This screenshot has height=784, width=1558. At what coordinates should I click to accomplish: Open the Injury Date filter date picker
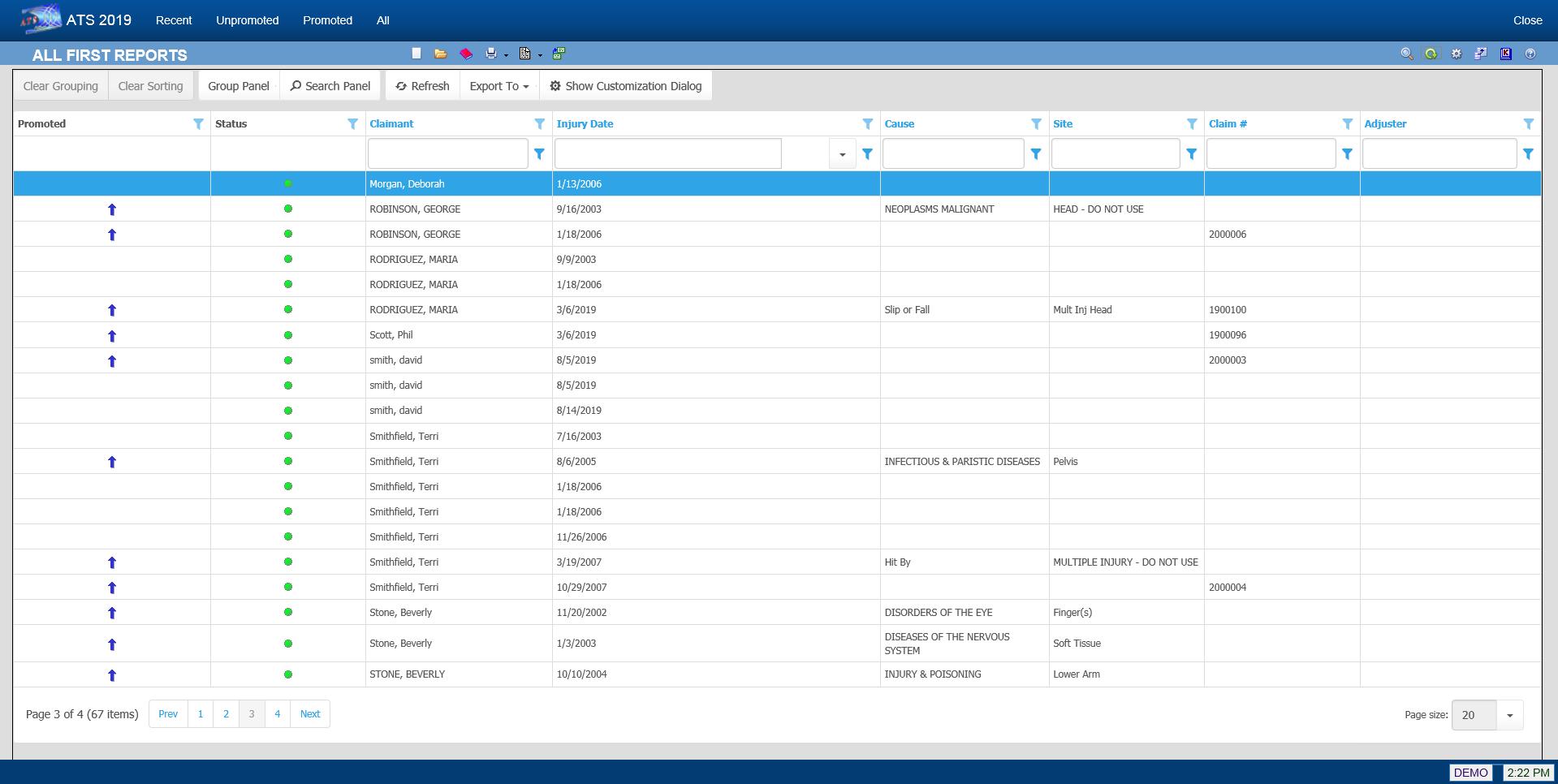842,154
